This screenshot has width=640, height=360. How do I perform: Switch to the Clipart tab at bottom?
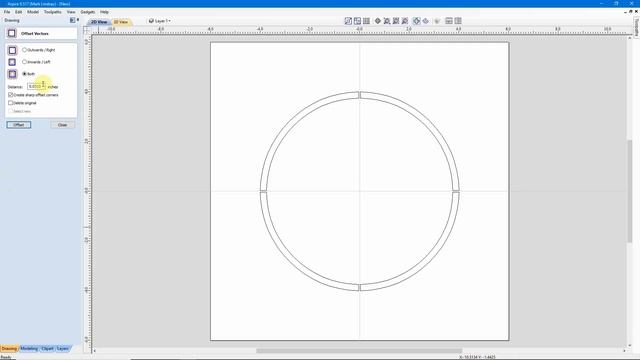(47, 349)
